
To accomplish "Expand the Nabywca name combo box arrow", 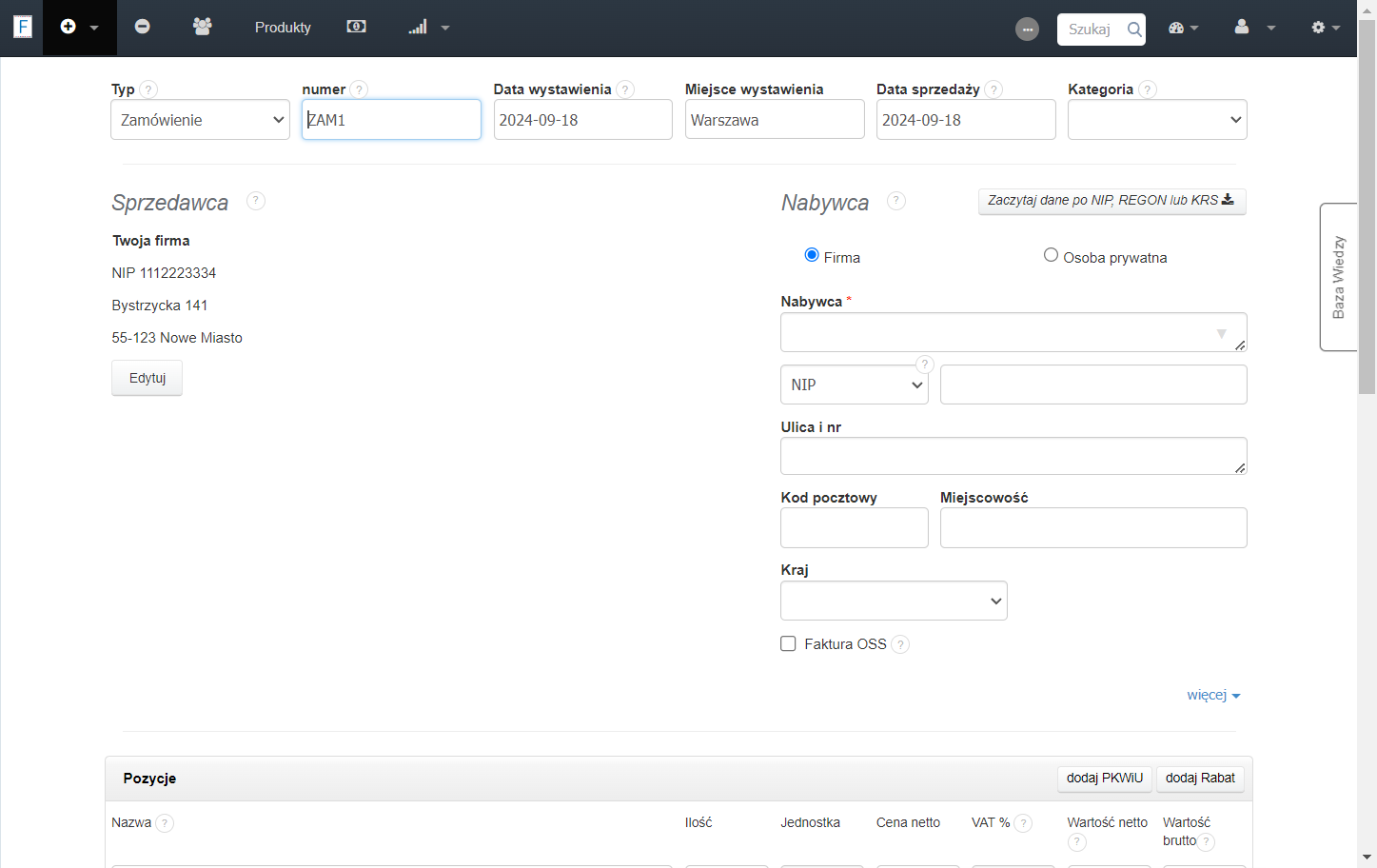I will tap(1222, 334).
